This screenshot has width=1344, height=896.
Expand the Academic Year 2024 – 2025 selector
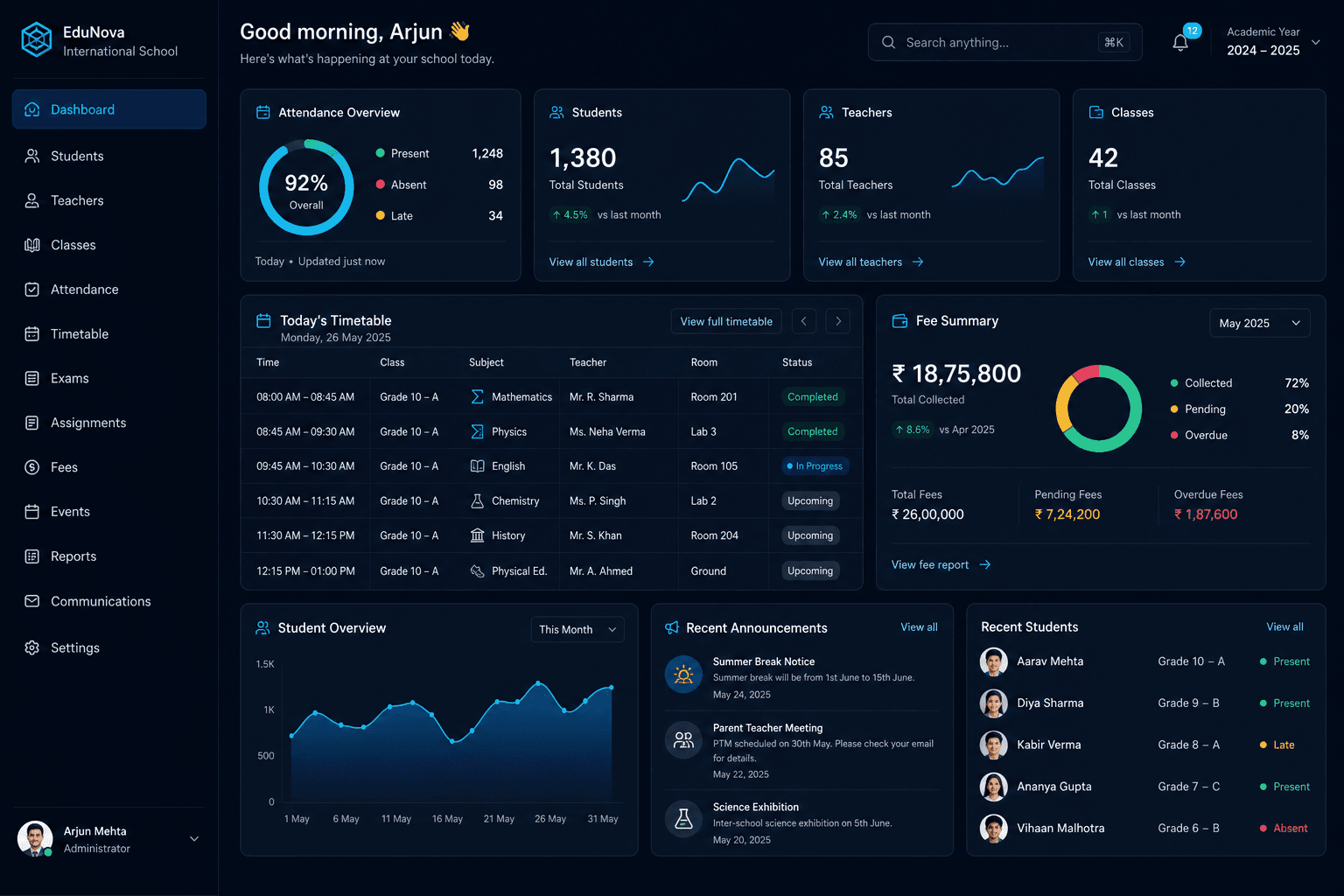click(1315, 42)
